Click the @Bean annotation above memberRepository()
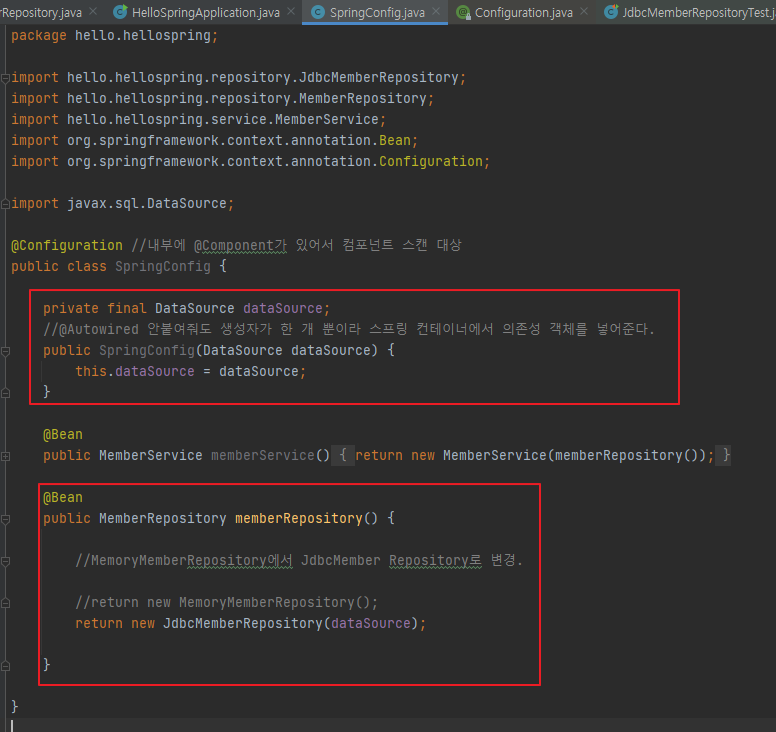The image size is (776, 732). coord(63,497)
